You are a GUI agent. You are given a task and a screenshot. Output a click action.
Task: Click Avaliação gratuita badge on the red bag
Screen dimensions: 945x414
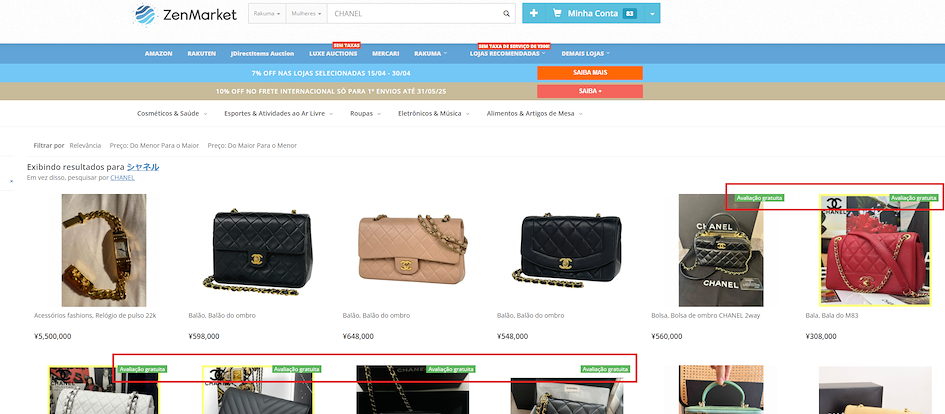914,198
